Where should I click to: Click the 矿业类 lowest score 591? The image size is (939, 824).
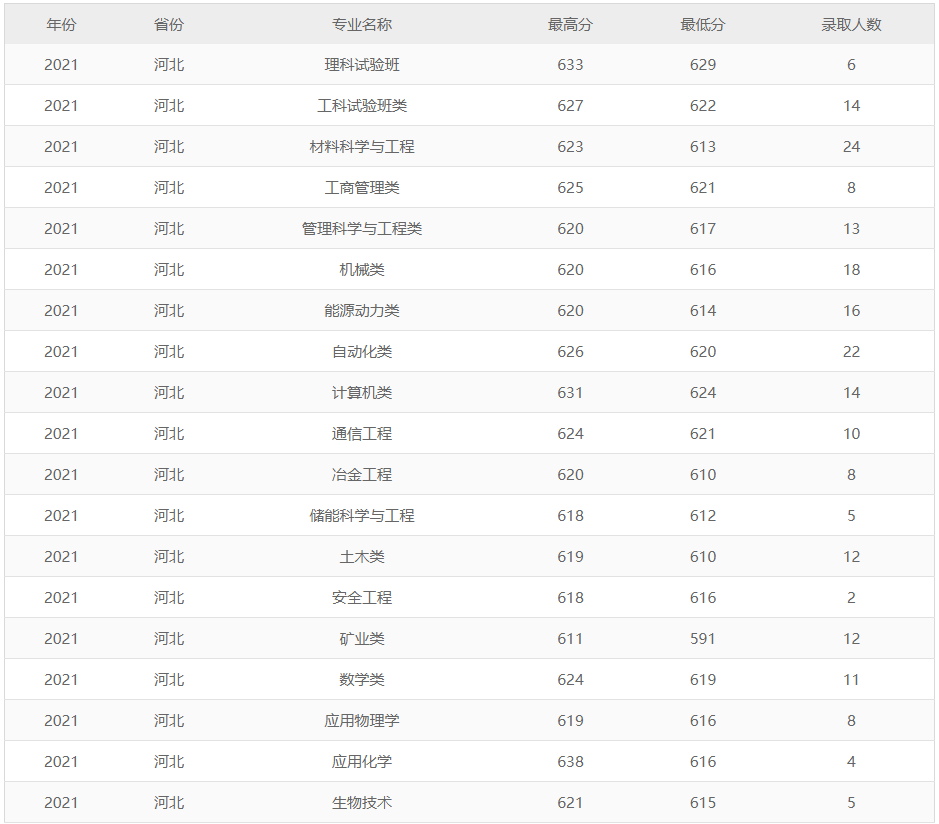(x=703, y=639)
